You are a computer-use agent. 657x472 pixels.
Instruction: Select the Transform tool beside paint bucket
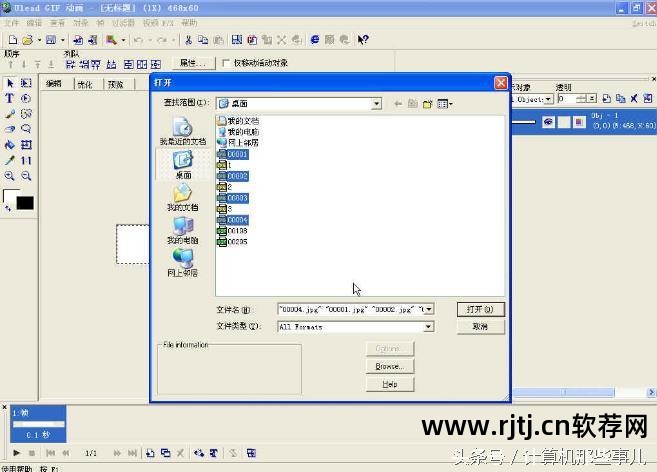(26, 145)
